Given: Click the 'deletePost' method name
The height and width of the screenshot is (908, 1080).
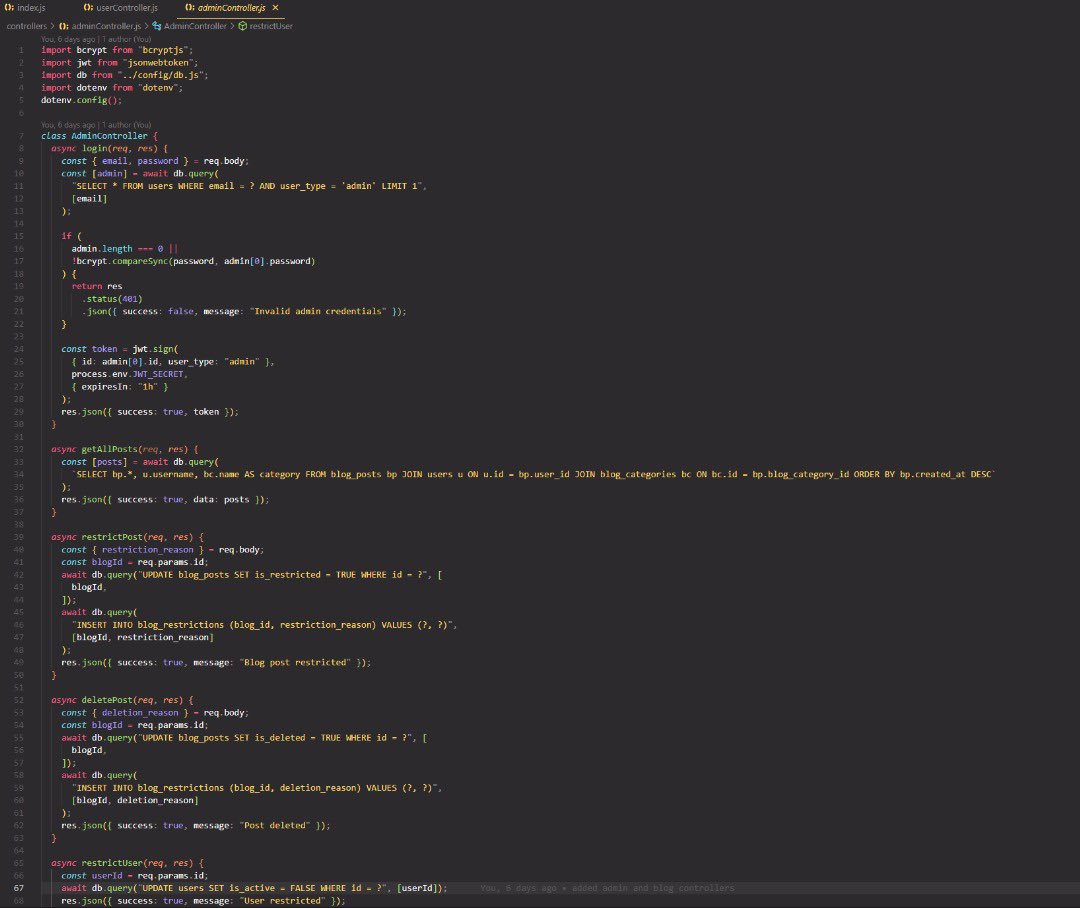Looking at the screenshot, I should point(107,700).
